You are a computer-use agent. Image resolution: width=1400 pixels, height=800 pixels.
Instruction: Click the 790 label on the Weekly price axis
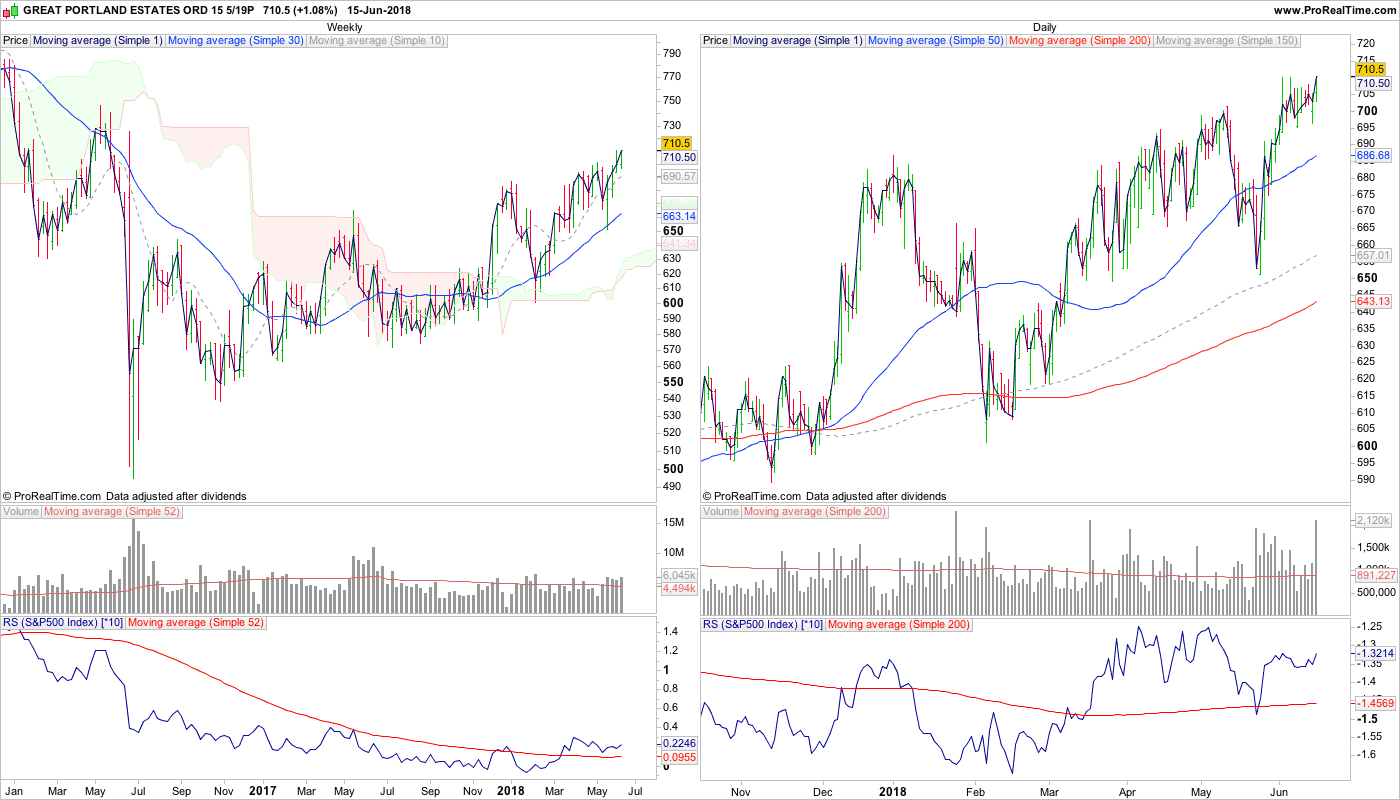672,54
